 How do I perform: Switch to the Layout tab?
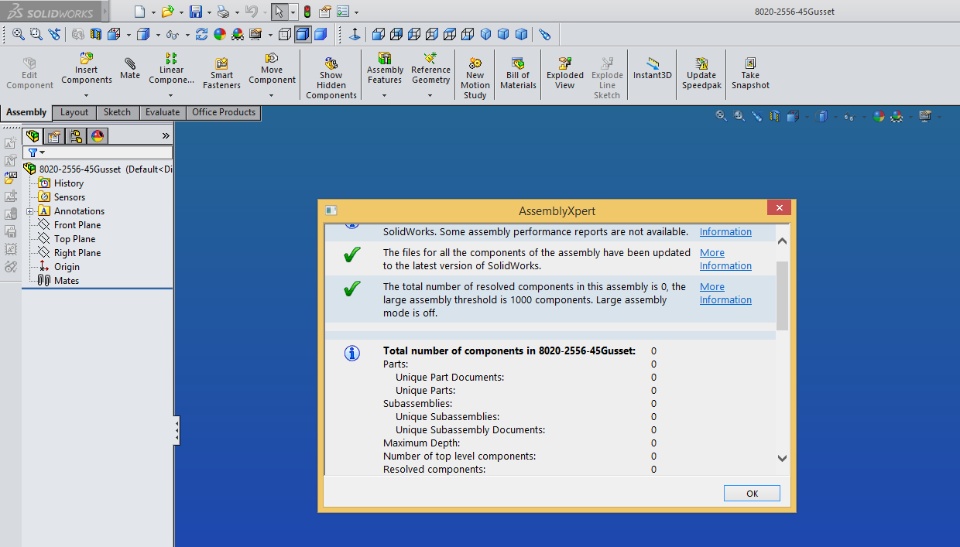pyautogui.click(x=74, y=112)
